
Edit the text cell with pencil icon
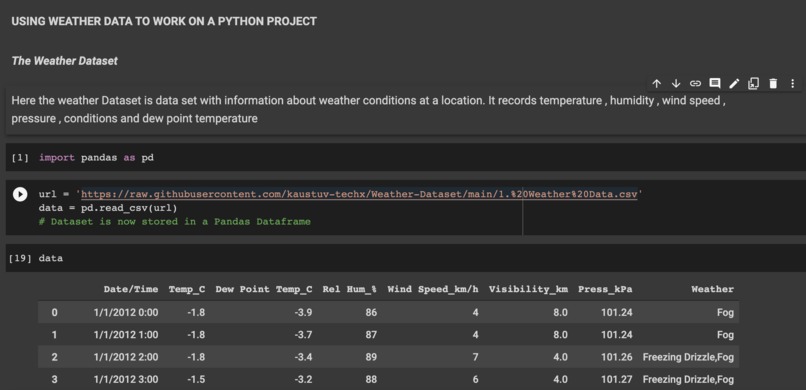(x=734, y=84)
